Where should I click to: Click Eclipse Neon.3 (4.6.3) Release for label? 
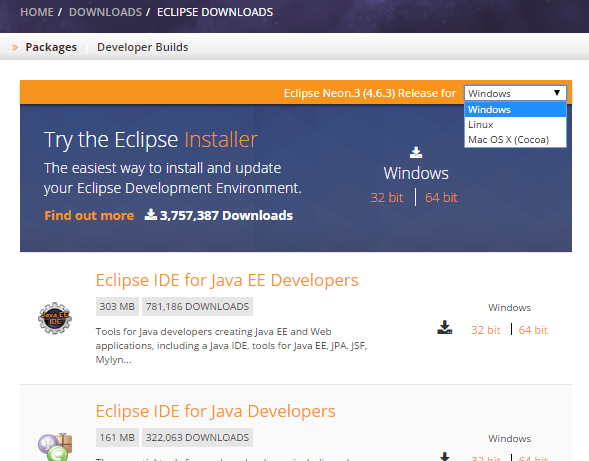point(370,93)
